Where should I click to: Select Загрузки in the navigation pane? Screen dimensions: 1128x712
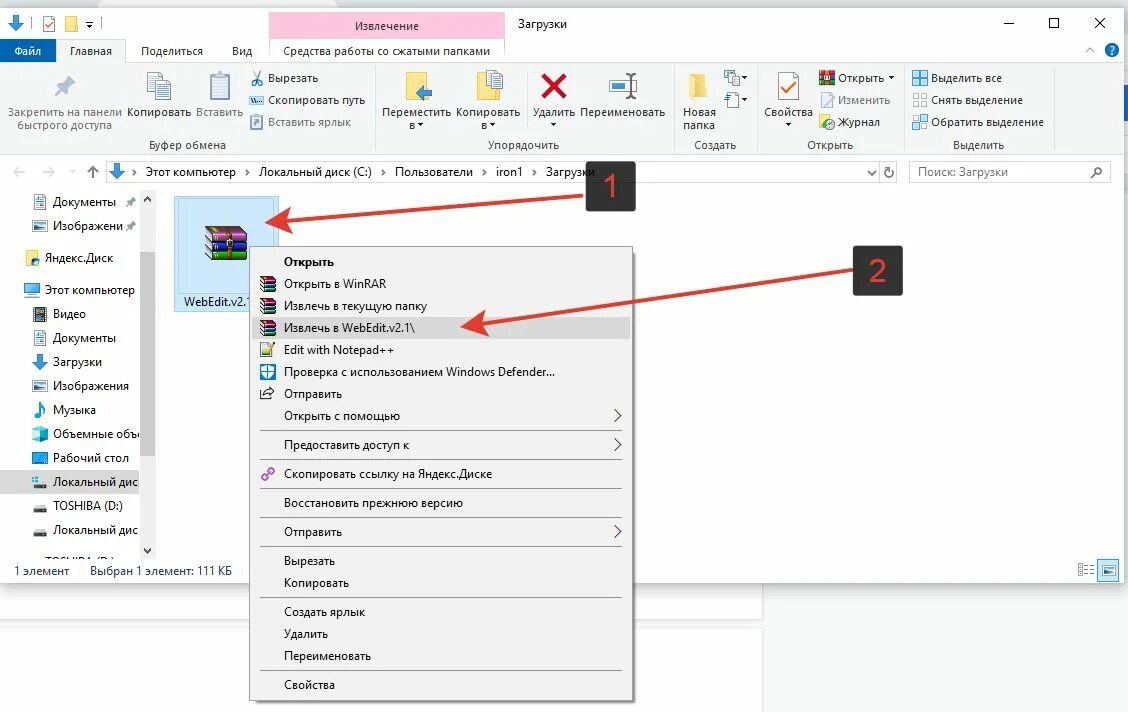68,362
